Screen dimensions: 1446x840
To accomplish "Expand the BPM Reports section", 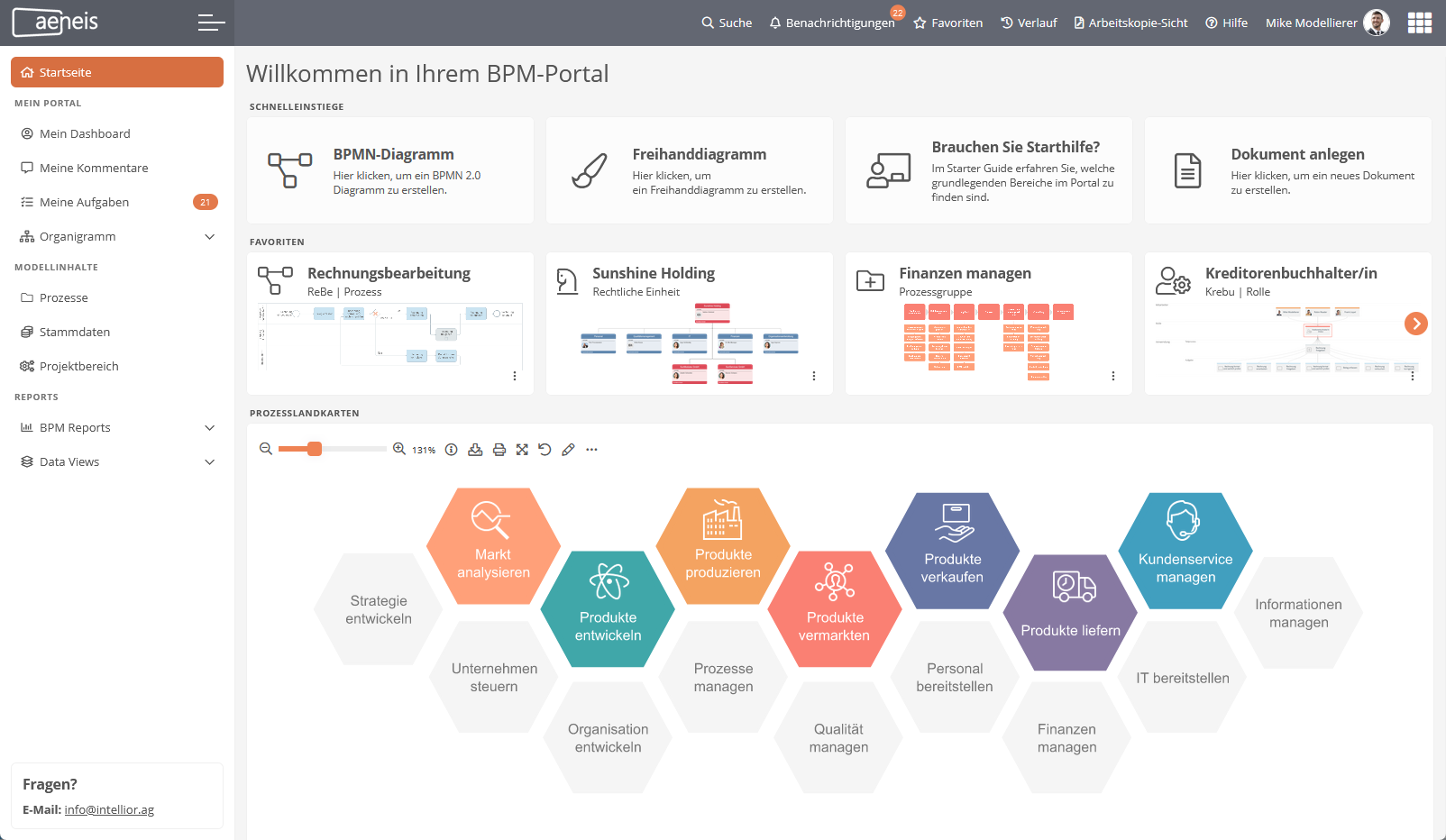I will (209, 428).
